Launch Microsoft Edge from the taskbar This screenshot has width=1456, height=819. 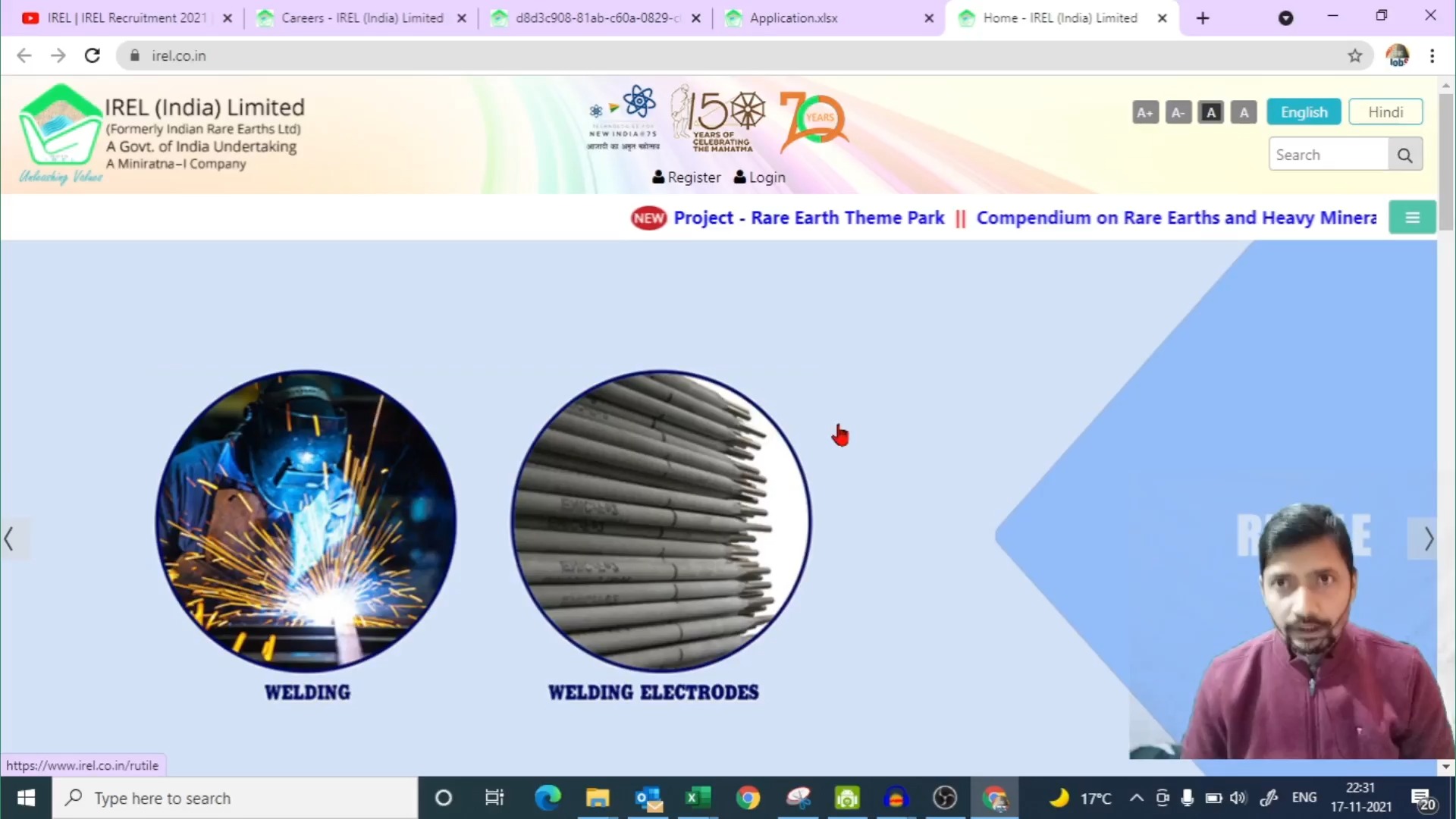(548, 798)
